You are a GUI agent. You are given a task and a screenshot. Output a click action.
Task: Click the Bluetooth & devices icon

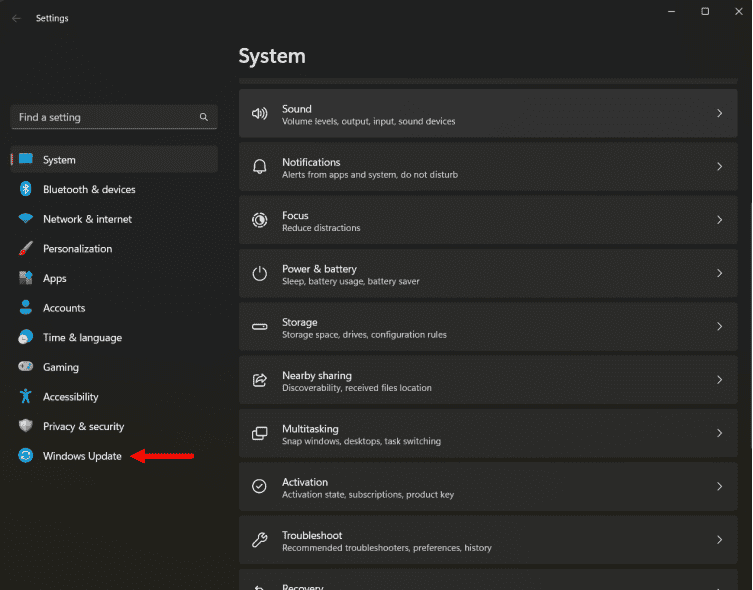coord(26,189)
